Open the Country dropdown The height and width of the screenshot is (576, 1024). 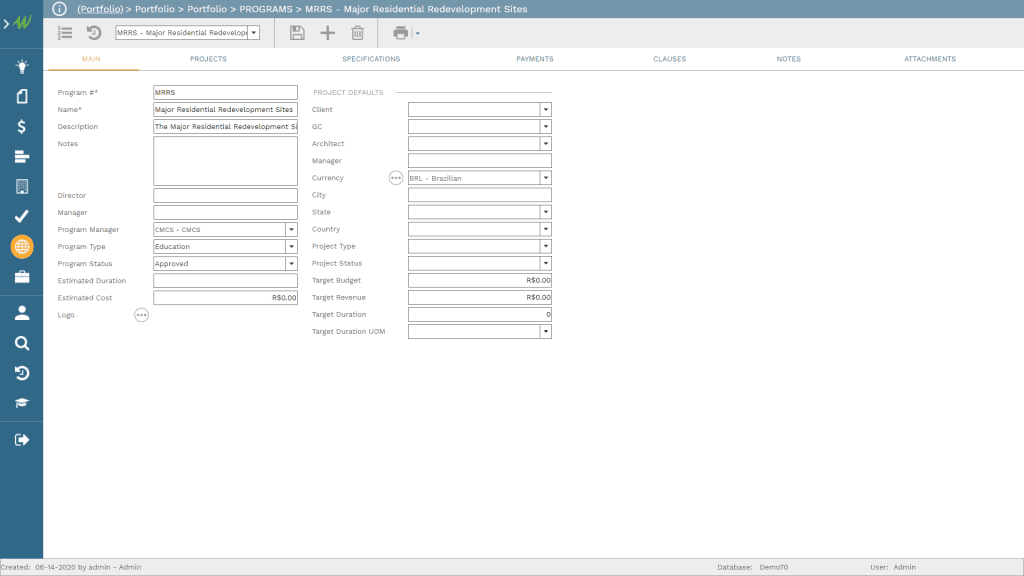(545, 229)
